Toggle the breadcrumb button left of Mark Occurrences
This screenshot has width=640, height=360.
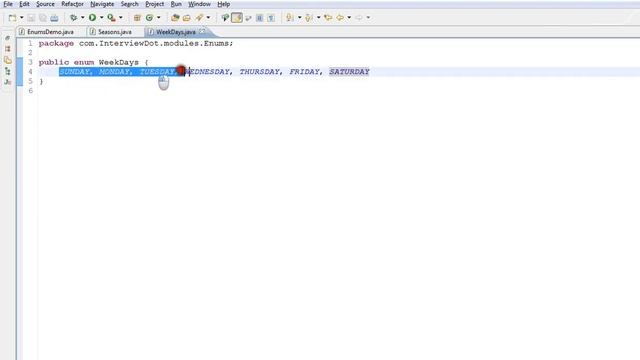[x=225, y=18]
